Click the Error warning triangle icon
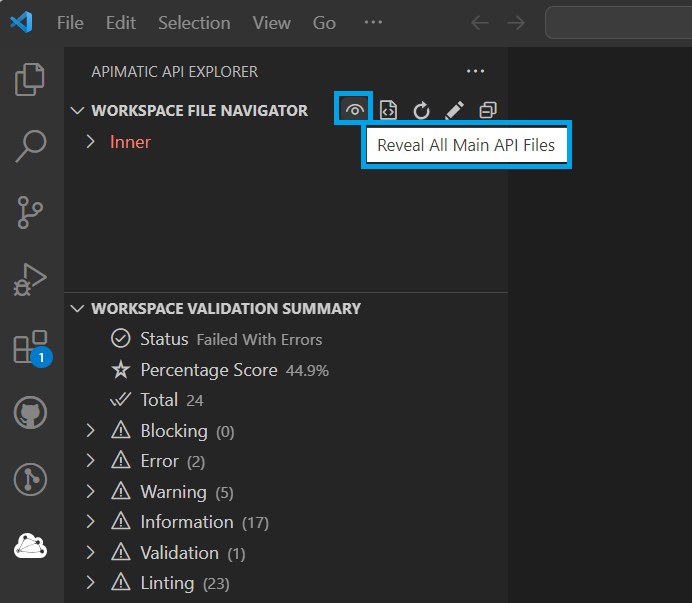The height and width of the screenshot is (603, 692). 120,460
